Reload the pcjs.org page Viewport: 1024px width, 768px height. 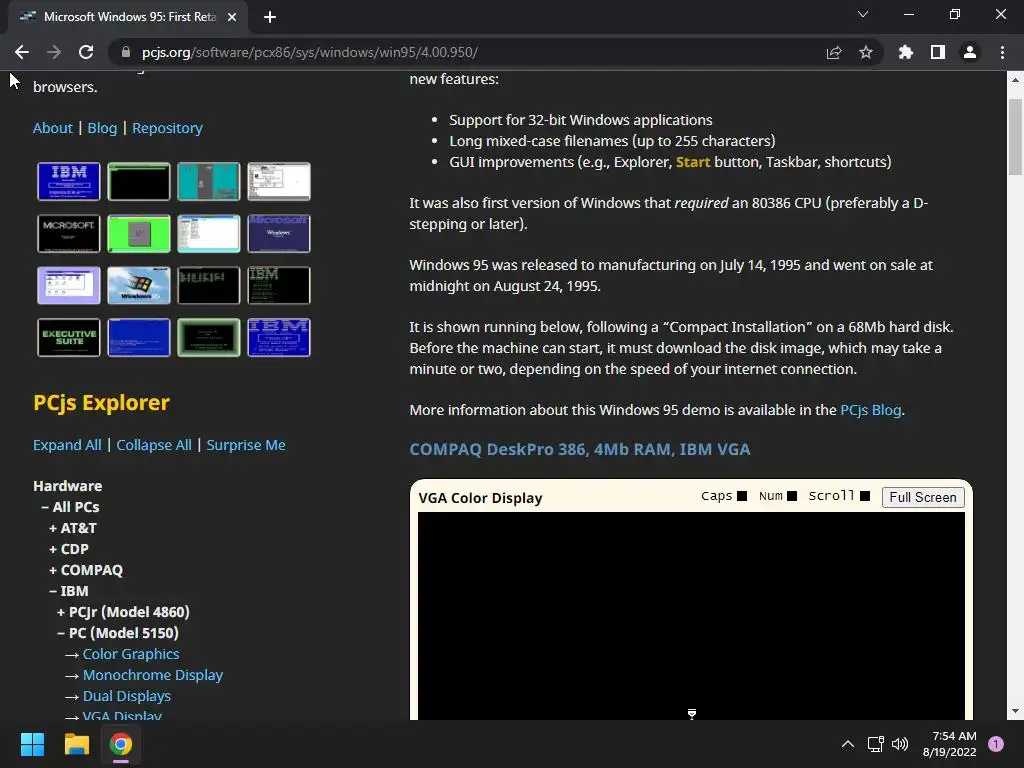[86, 52]
